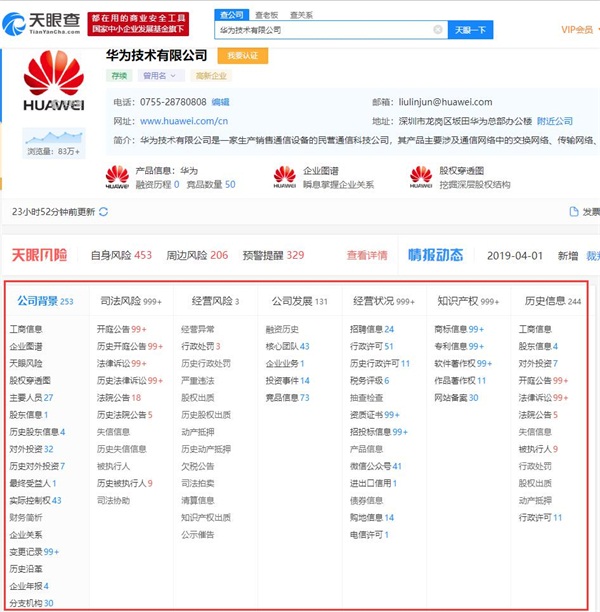The width and height of the screenshot is (600, 612).
Task: Switch to the 查老板 search tab
Action: (x=267, y=15)
